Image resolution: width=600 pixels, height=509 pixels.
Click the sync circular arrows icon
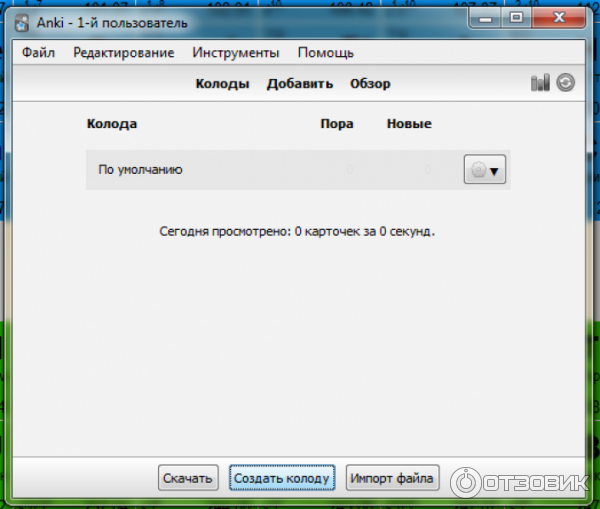[566, 84]
